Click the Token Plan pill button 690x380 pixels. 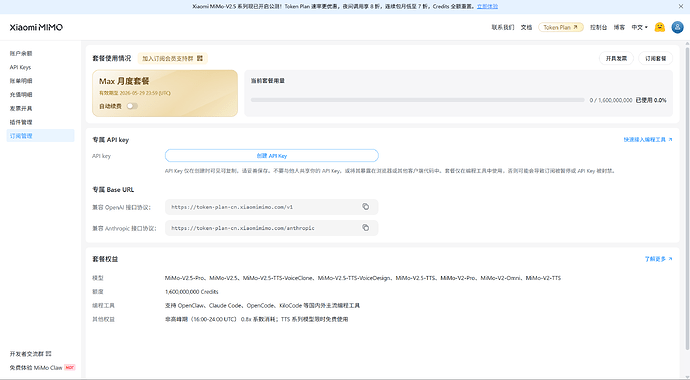click(x=561, y=27)
